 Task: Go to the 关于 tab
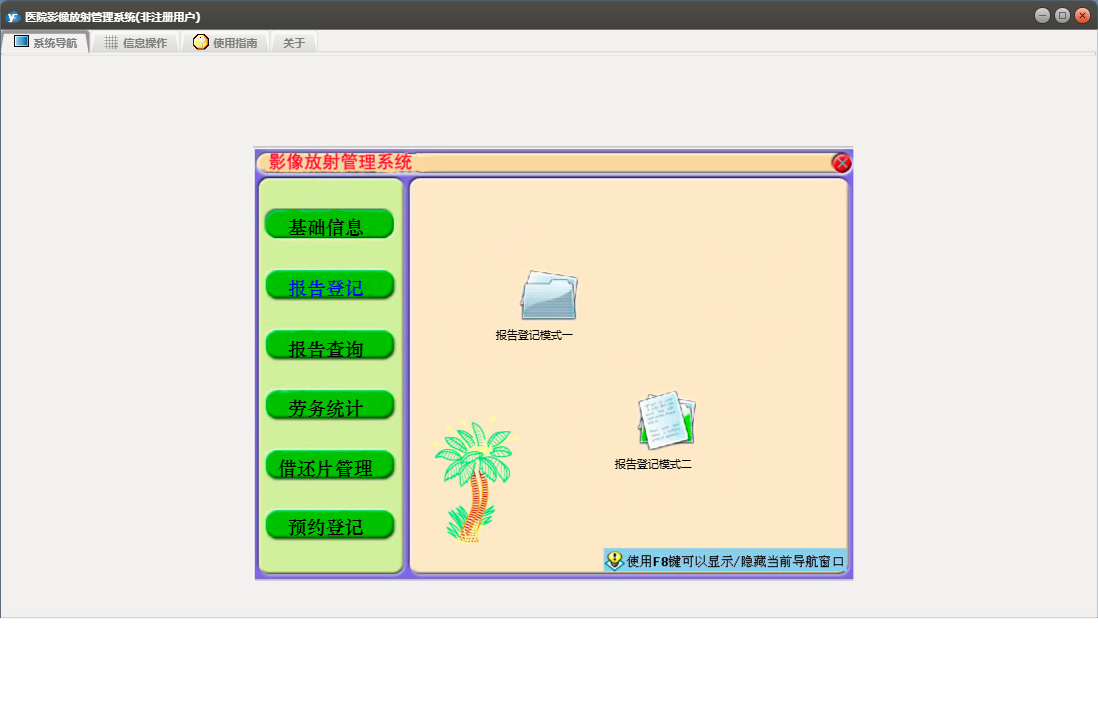[x=294, y=43]
